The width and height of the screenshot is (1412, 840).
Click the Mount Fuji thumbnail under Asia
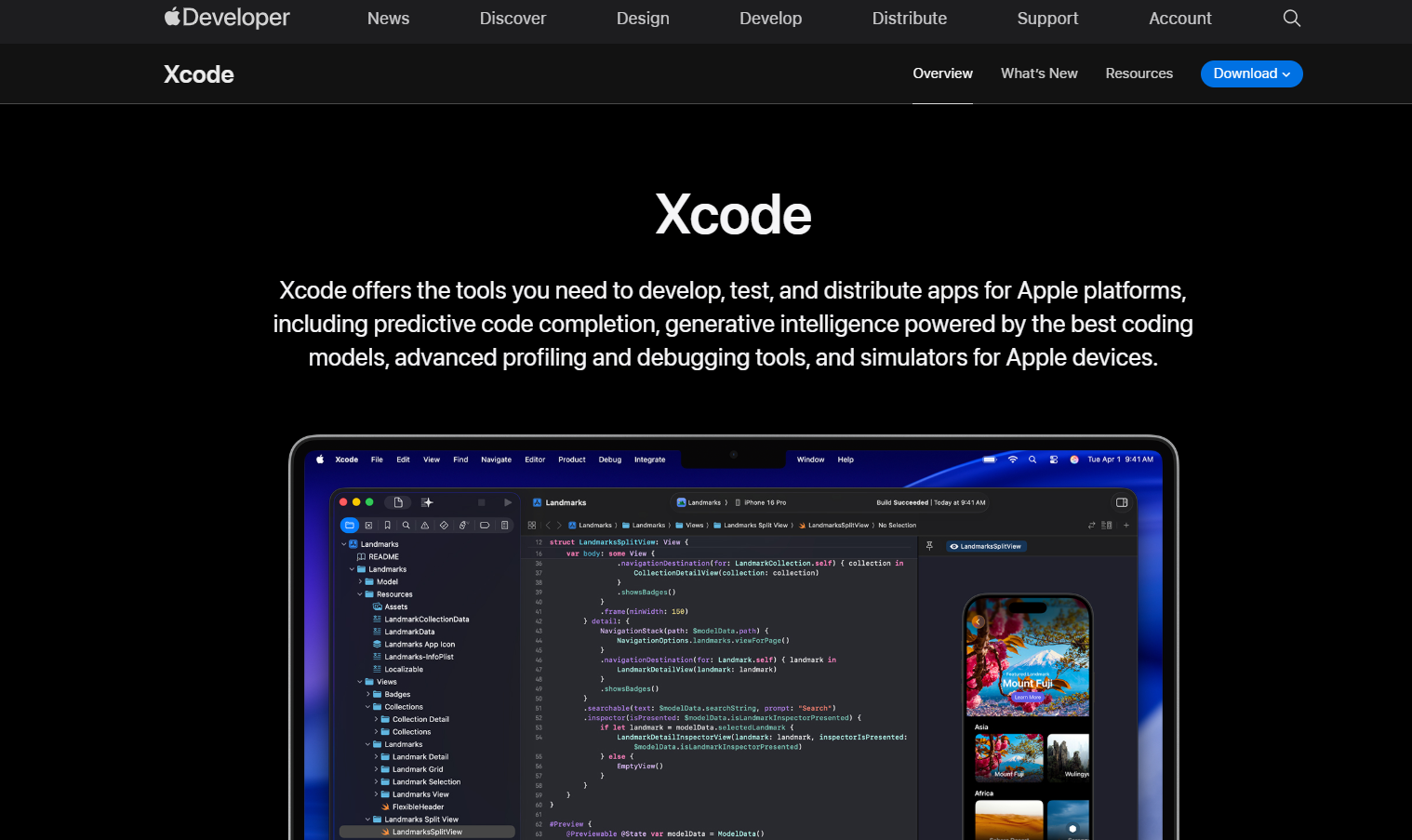pos(1008,757)
